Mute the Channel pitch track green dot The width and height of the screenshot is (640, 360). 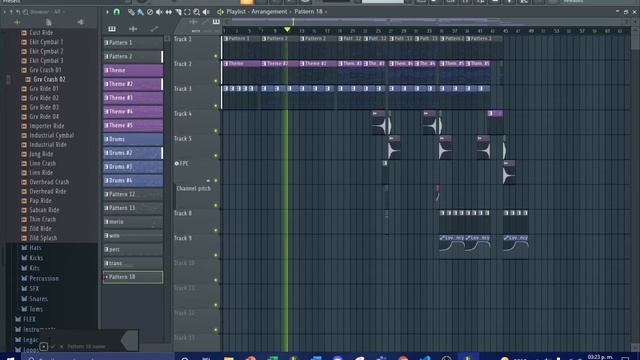pos(216,205)
